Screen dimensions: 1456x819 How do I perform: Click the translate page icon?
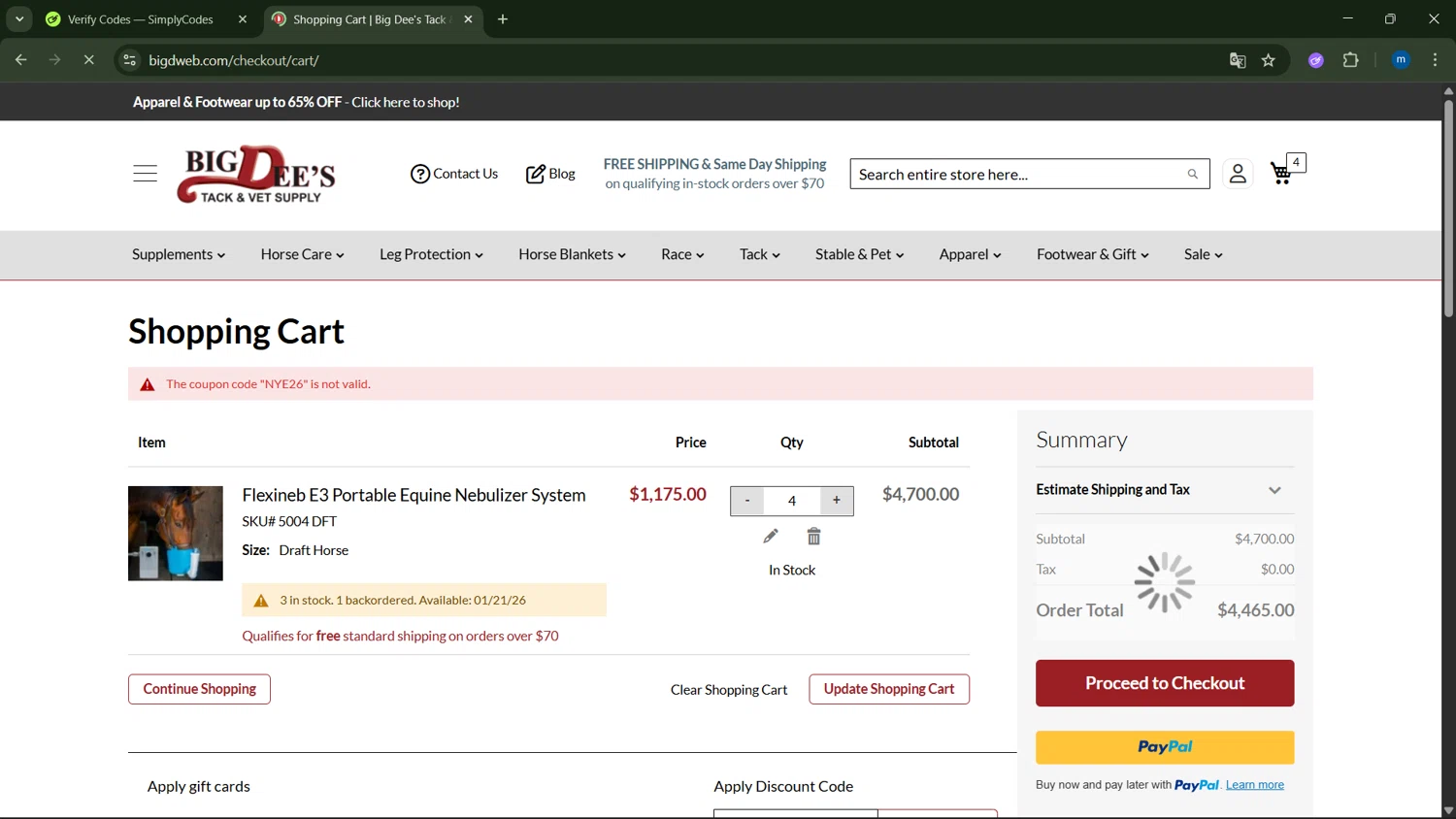pos(1238,60)
